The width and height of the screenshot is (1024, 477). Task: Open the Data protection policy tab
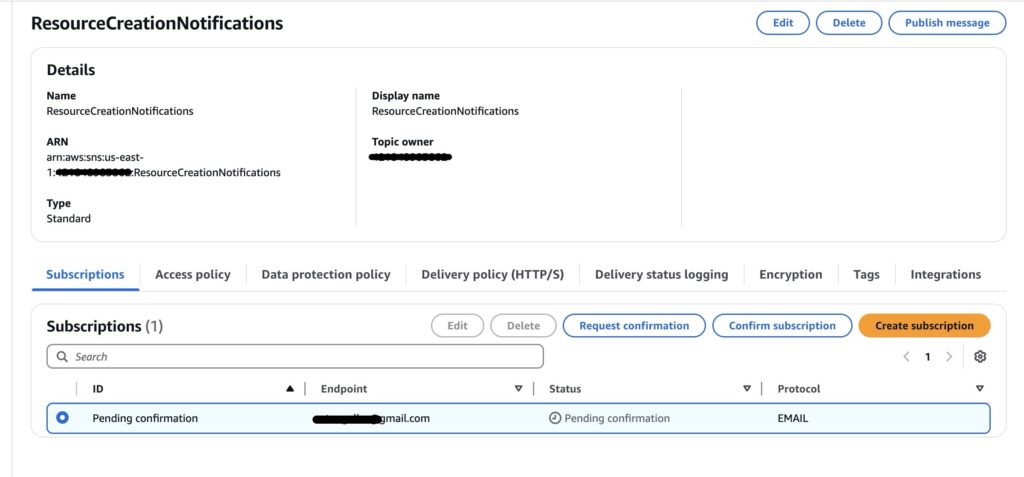(x=326, y=274)
